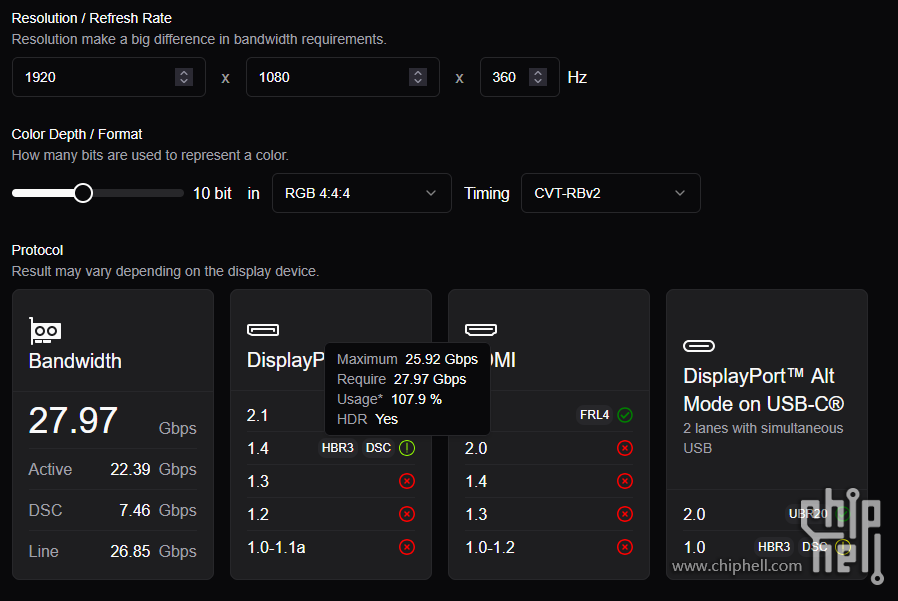Click the 'Bandwidth' card title

click(75, 361)
